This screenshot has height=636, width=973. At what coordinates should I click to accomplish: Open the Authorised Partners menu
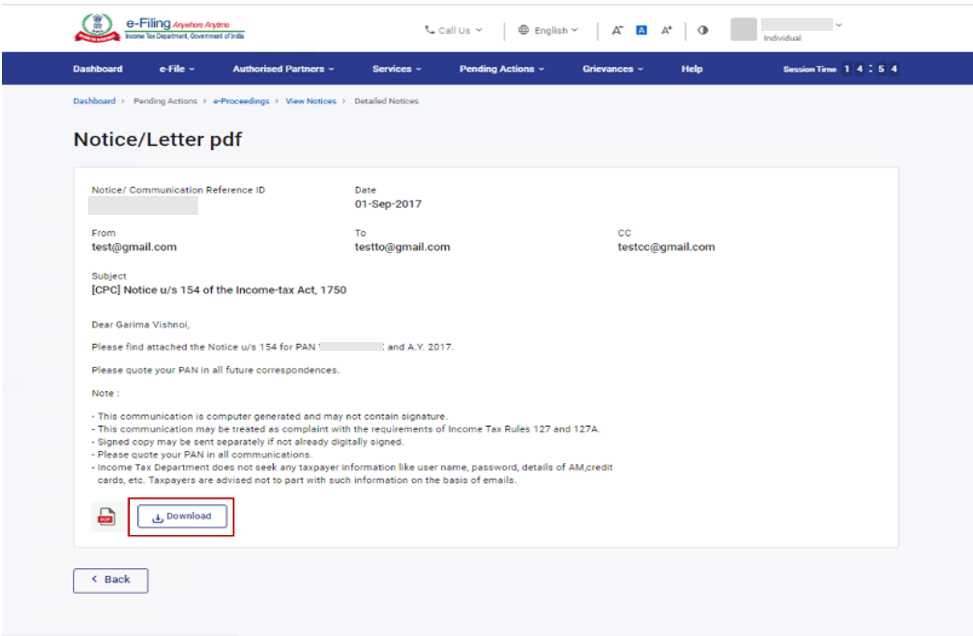(x=283, y=69)
